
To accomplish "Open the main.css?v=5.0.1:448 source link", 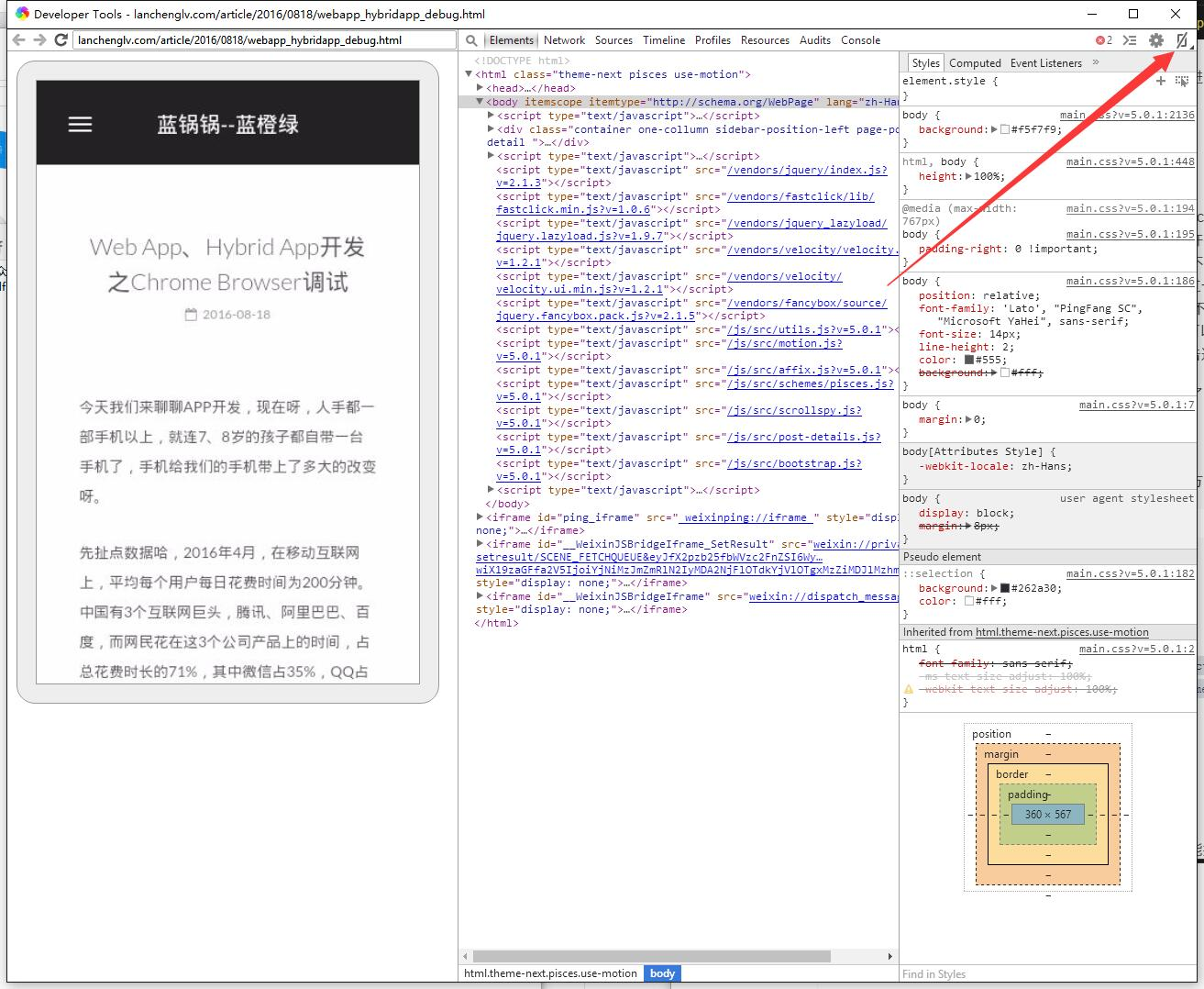I will click(1131, 161).
